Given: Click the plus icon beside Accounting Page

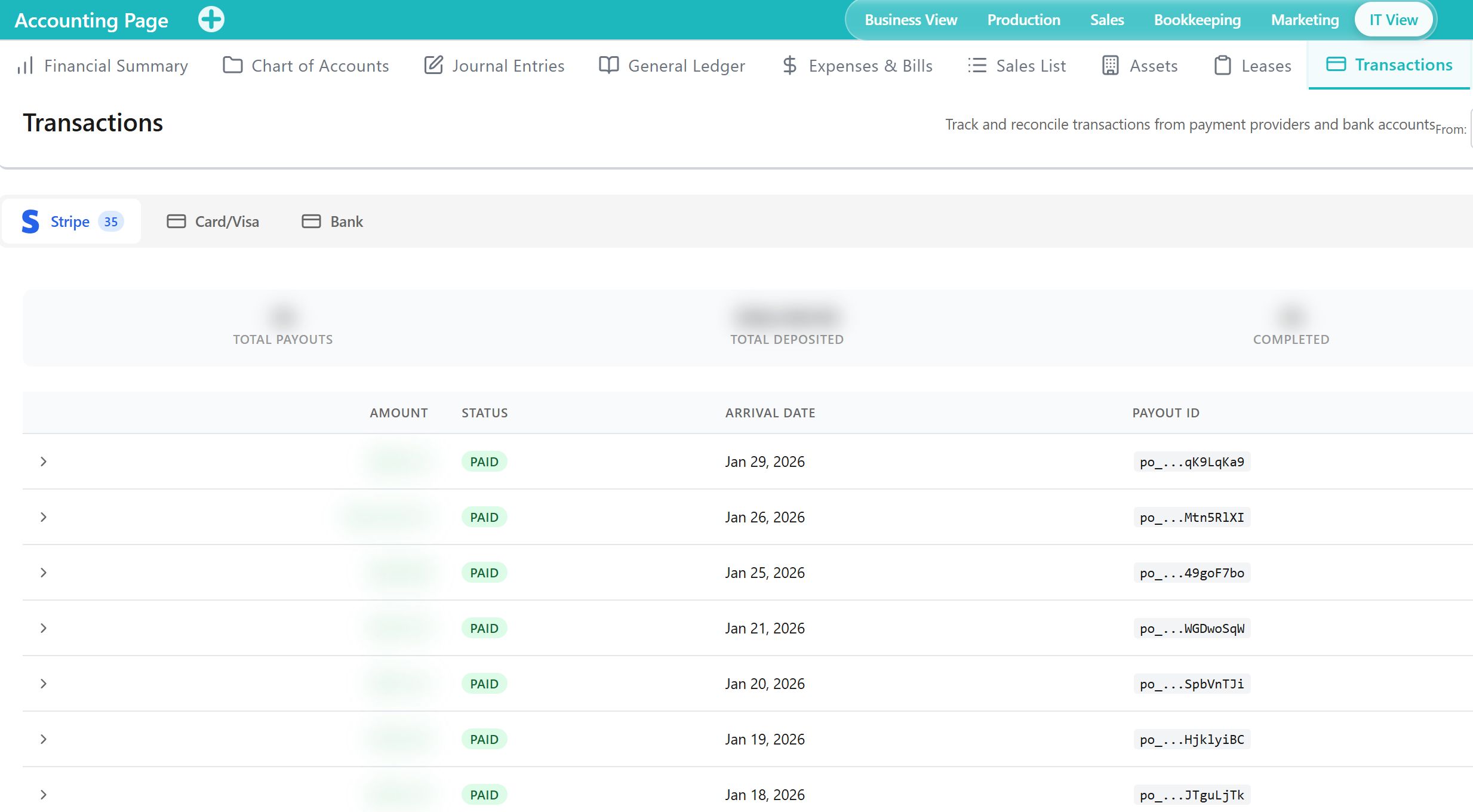Looking at the screenshot, I should (211, 20).
